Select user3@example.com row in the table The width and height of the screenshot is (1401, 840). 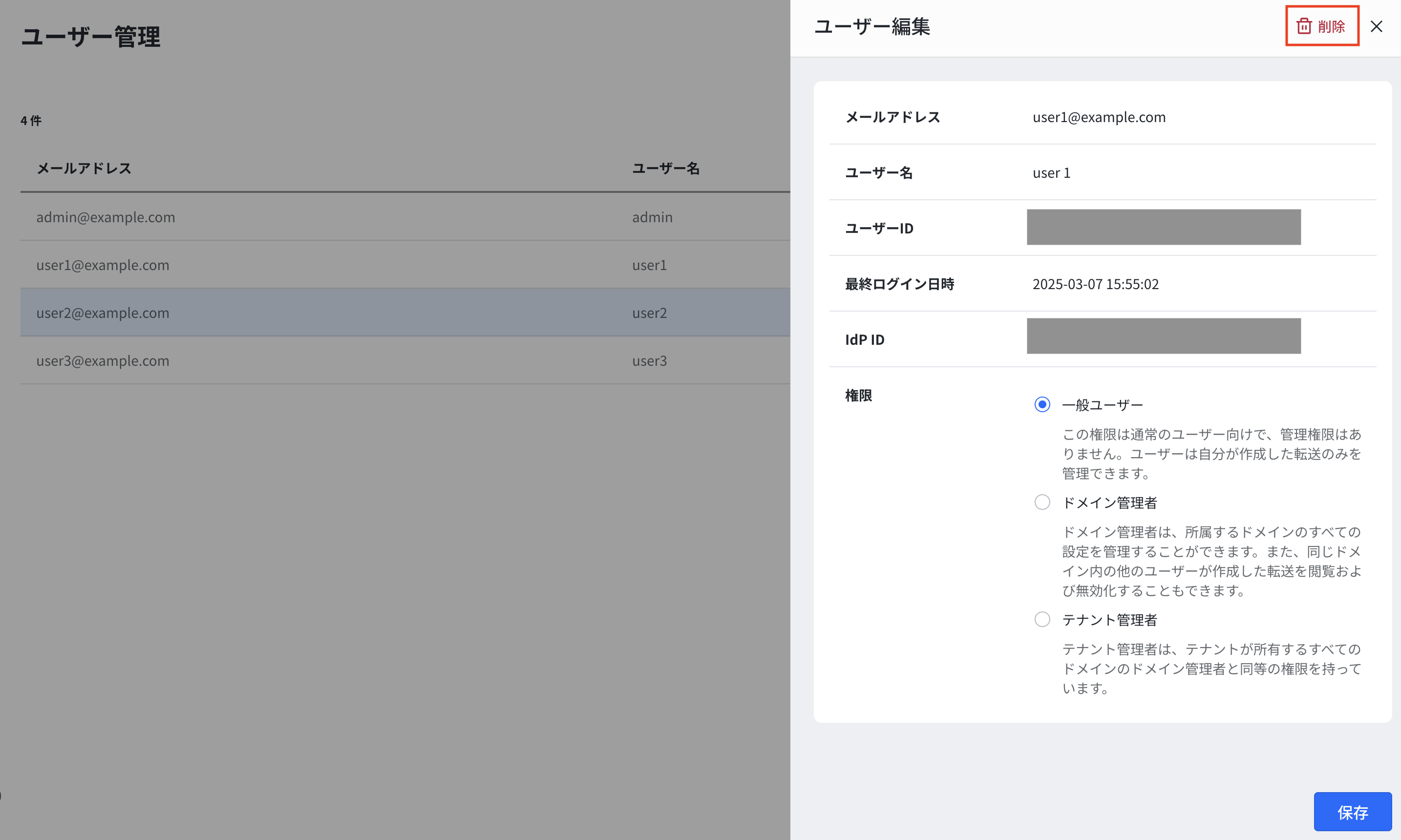click(405, 360)
